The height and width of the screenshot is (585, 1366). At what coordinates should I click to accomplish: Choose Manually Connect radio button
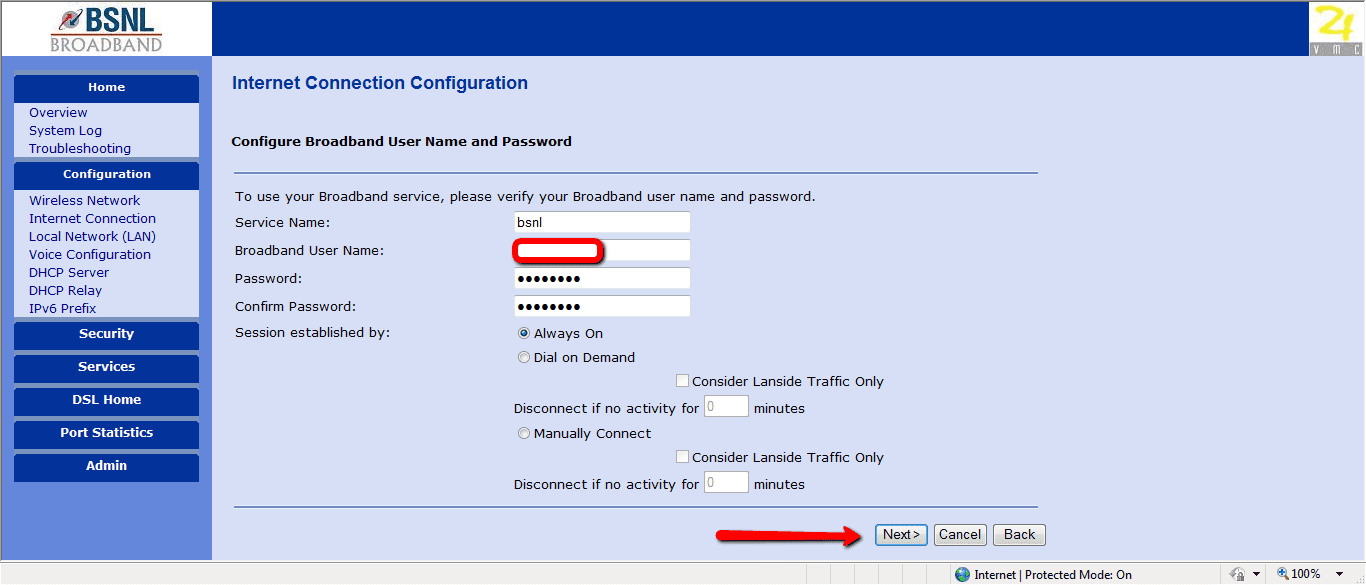[524, 434]
